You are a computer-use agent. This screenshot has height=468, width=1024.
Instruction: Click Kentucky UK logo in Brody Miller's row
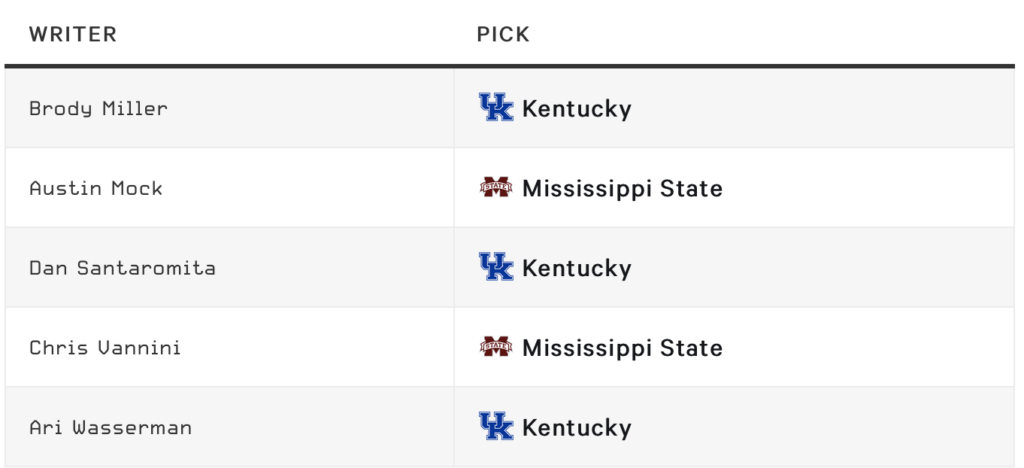tap(496, 107)
